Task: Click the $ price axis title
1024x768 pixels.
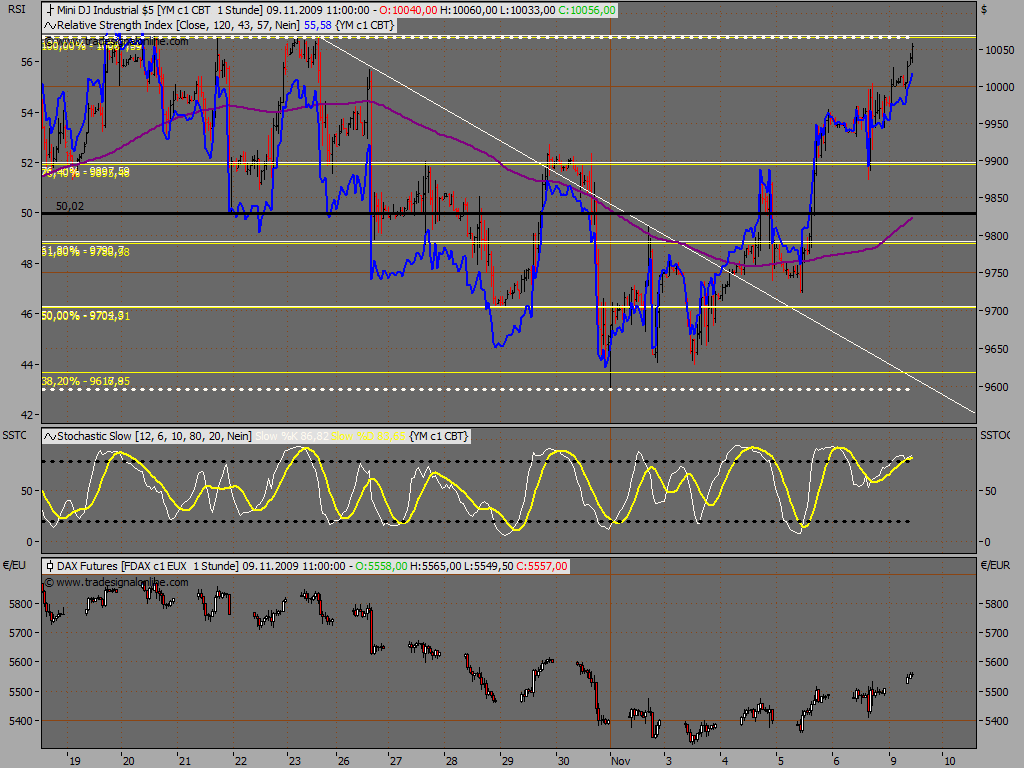Action: coord(984,10)
